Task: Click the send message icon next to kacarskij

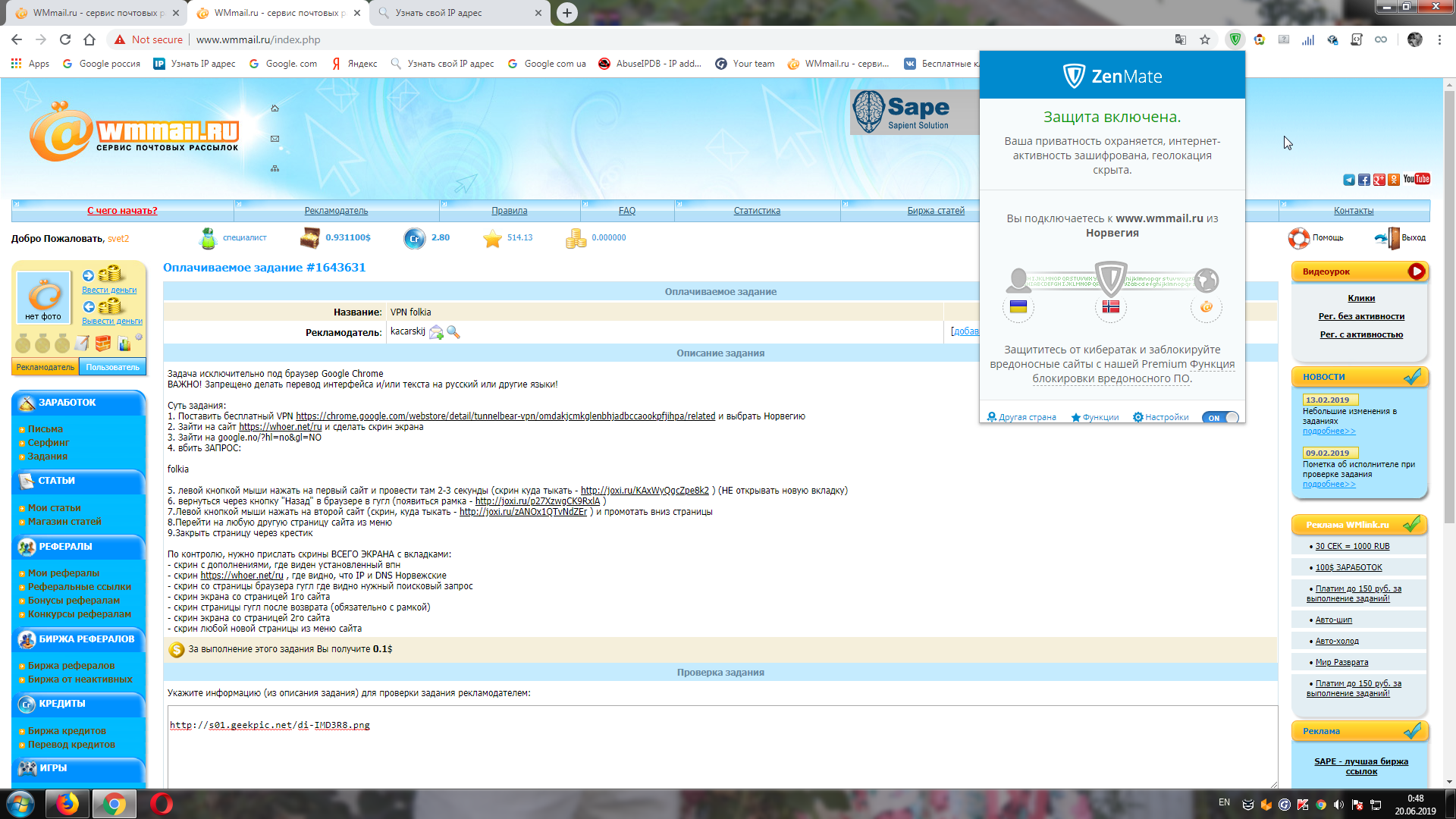Action: click(x=436, y=332)
